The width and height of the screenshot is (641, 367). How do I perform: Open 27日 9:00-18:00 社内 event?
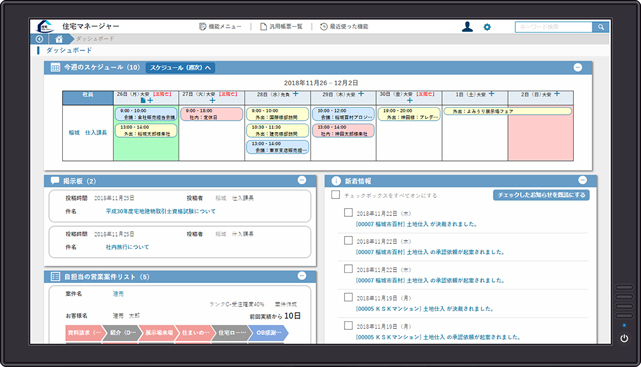(x=211, y=114)
